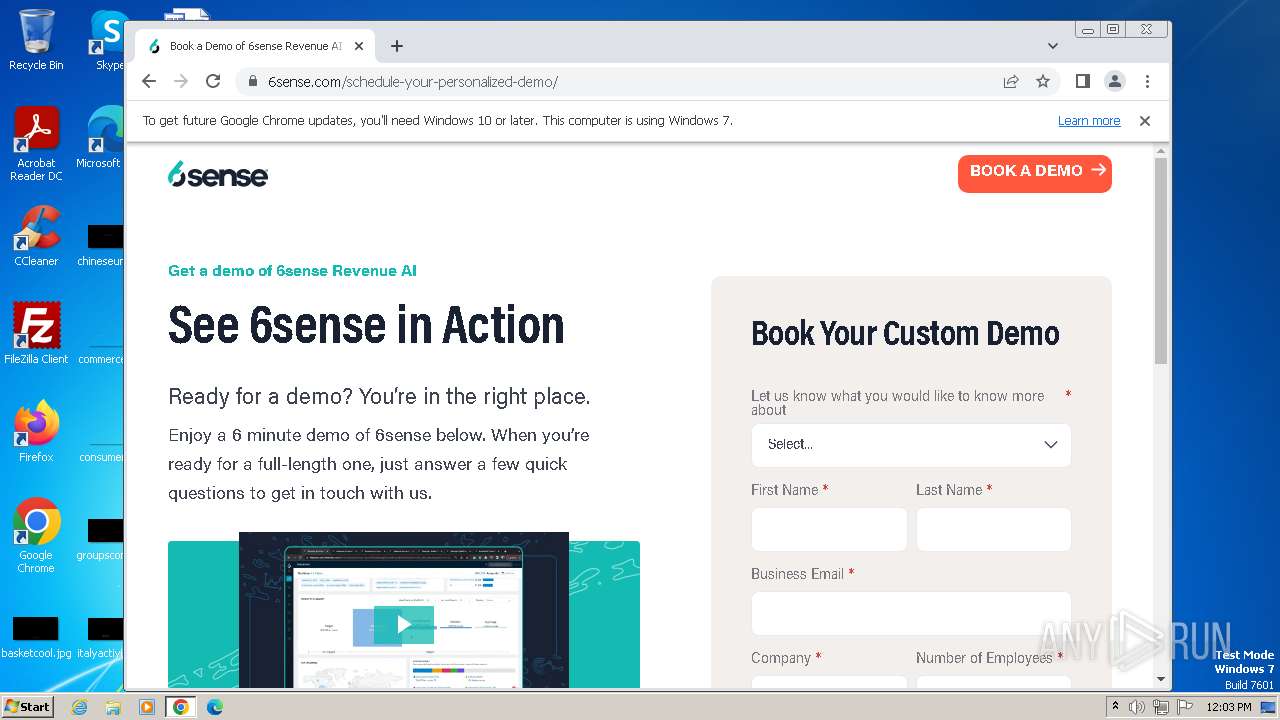The height and width of the screenshot is (720, 1280).
Task: Click the address bar URL
Action: (x=413, y=82)
